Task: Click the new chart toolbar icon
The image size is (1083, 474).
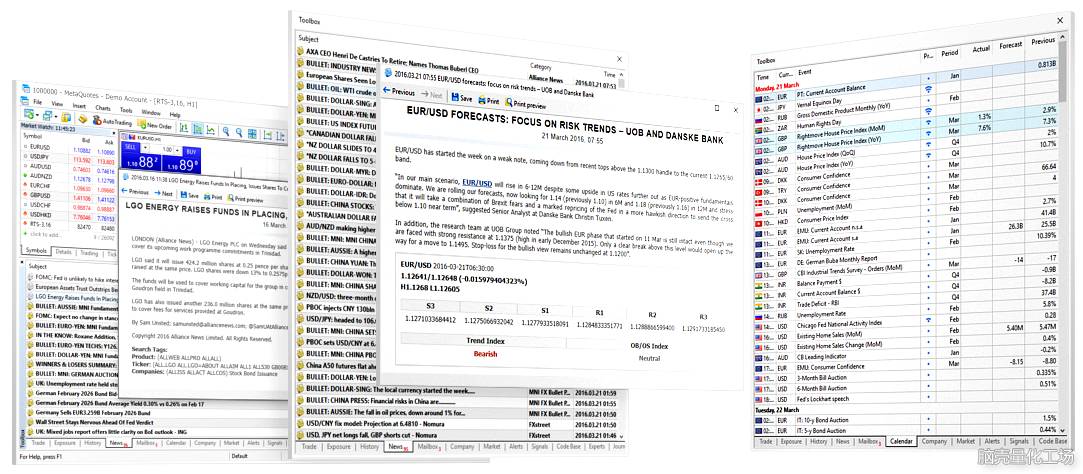Action: click(29, 114)
